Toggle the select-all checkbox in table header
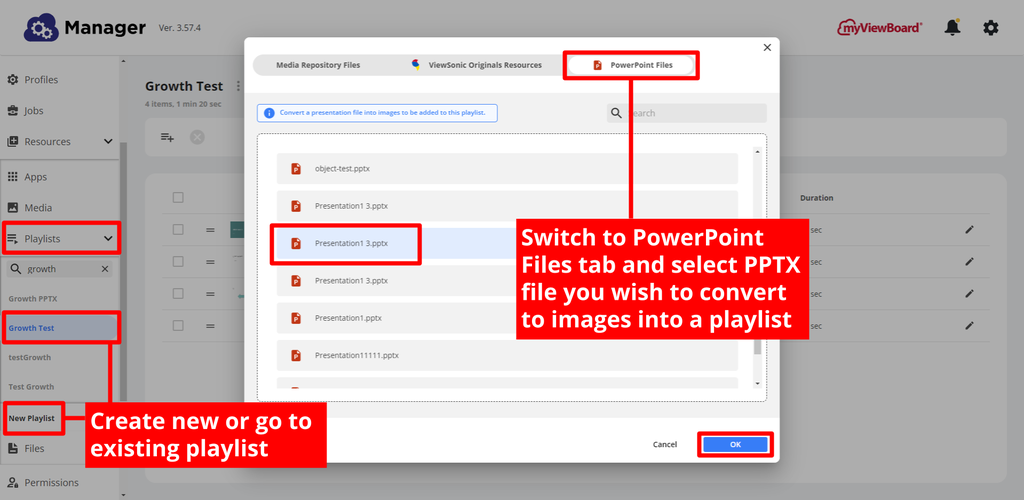Image resolution: width=1024 pixels, height=500 pixels. point(178,198)
